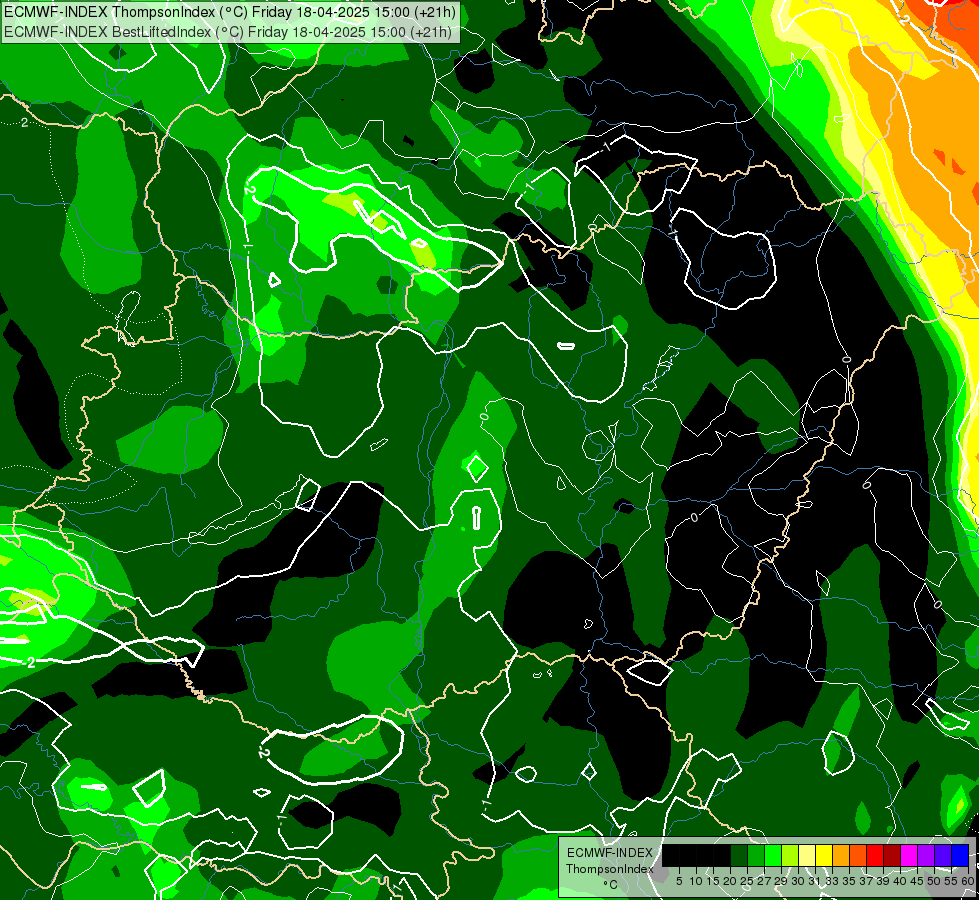Click the ThompsonIndex title line at top
The width and height of the screenshot is (979, 900).
pos(230,12)
